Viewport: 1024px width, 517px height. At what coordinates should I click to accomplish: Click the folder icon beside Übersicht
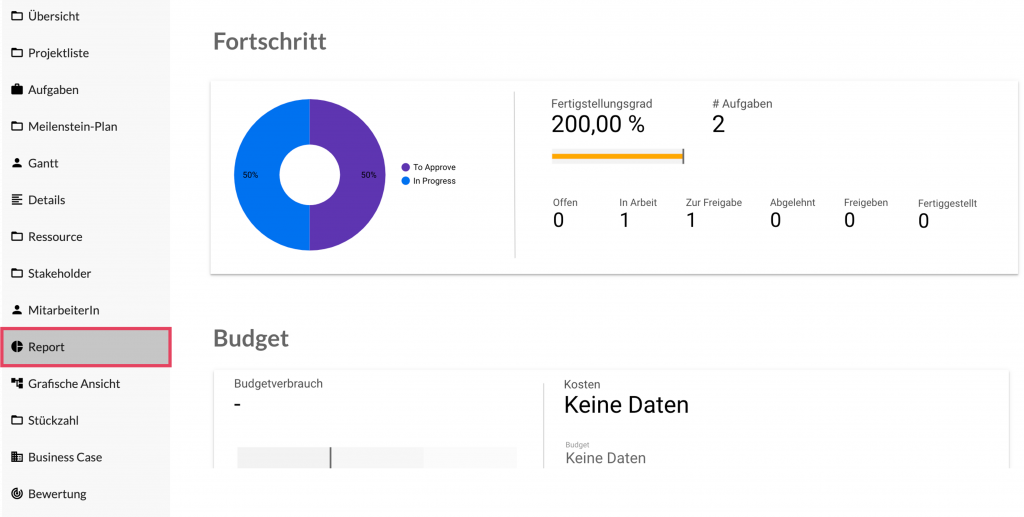click(x=17, y=16)
